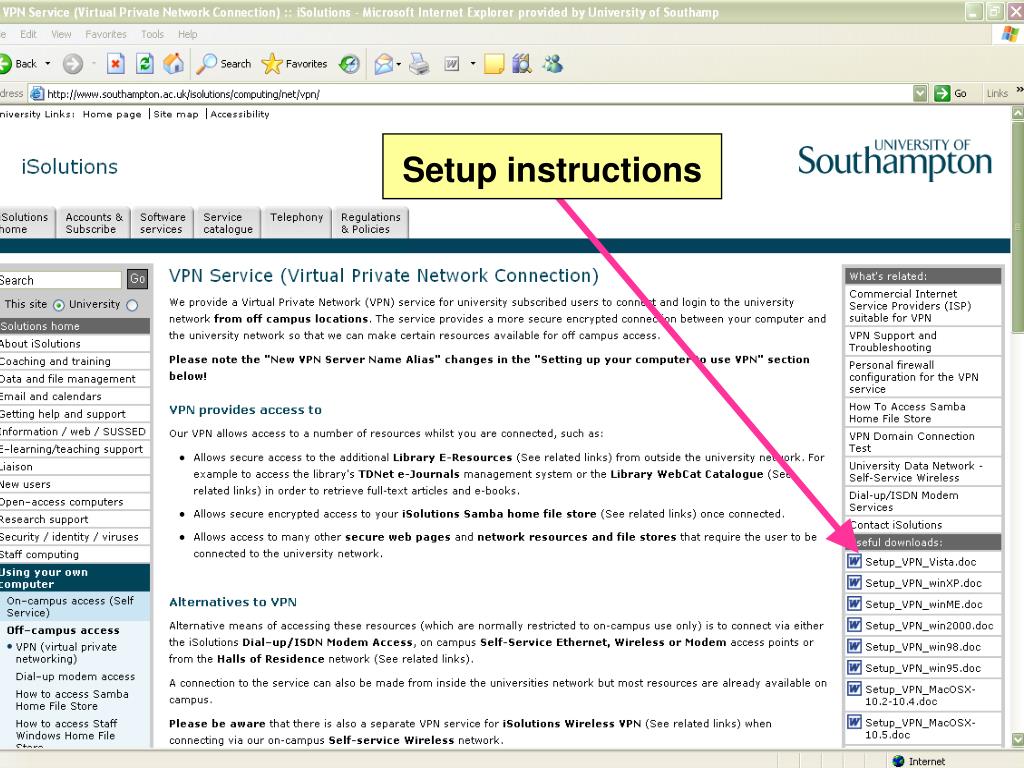Click the Internet zone globe in the status bar
1024x768 pixels.
(x=899, y=761)
